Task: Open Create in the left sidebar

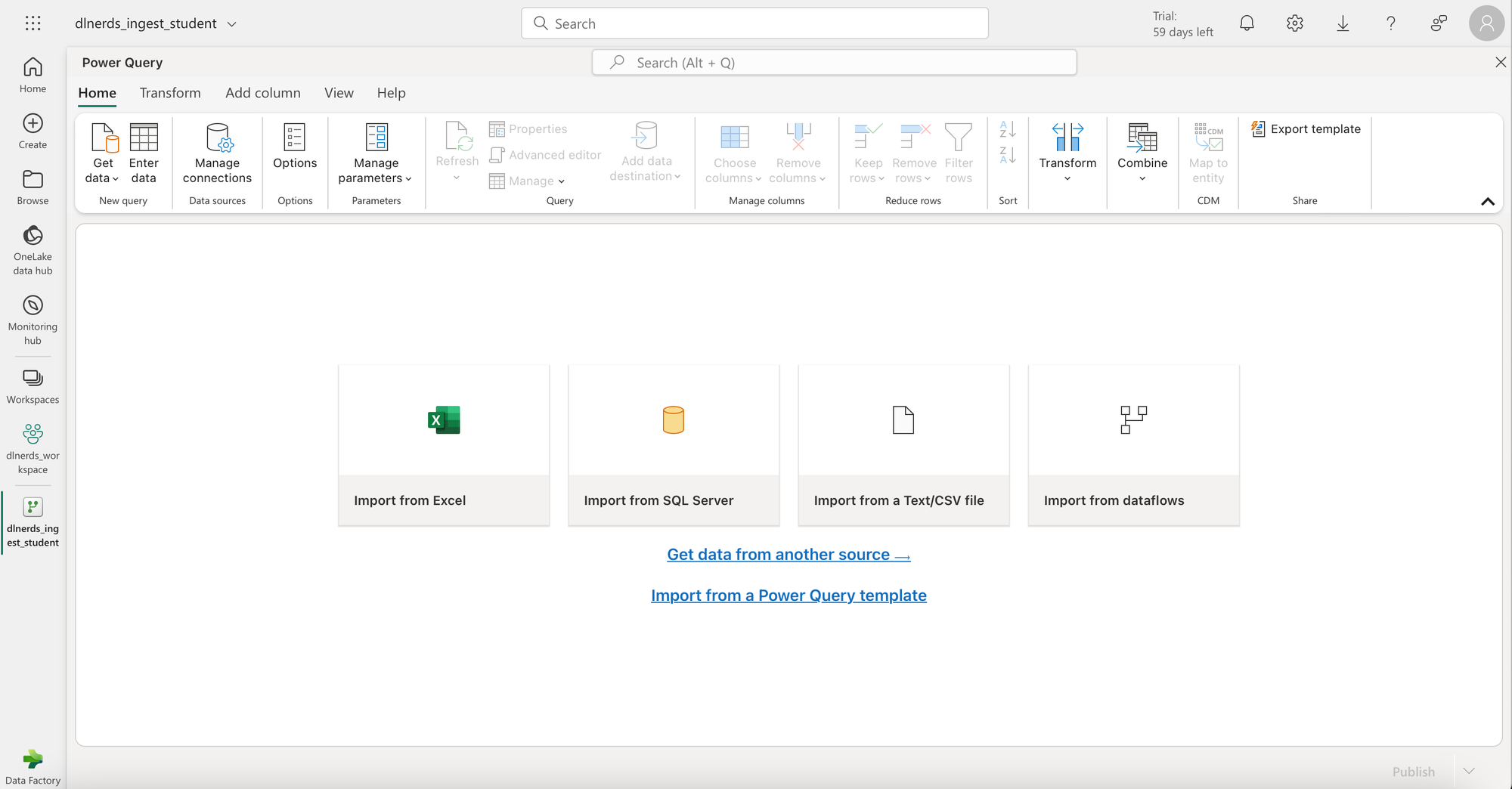Action: coord(33,131)
